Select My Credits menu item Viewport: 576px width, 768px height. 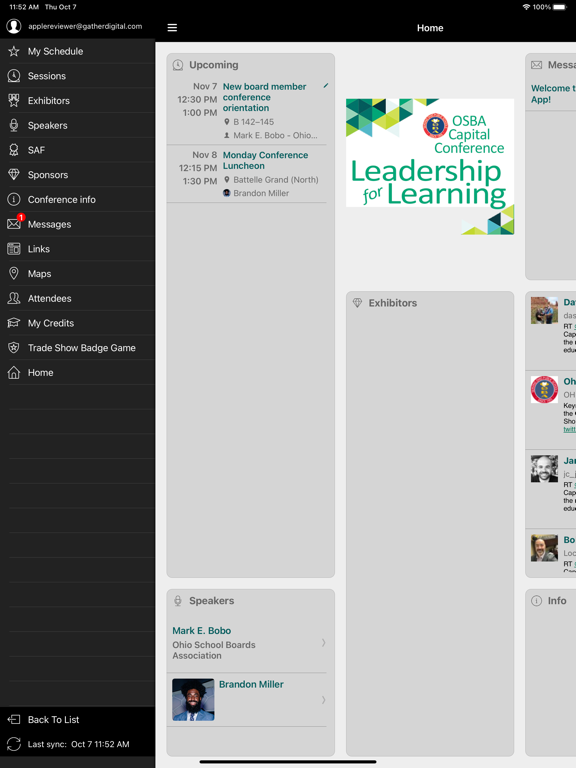pyautogui.click(x=77, y=323)
